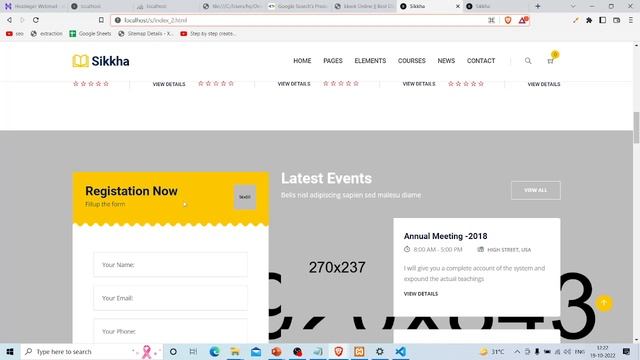Image resolution: width=640 pixels, height=360 pixels.
Task: Launch Microsoft Edge from the taskbar
Action: point(214,351)
